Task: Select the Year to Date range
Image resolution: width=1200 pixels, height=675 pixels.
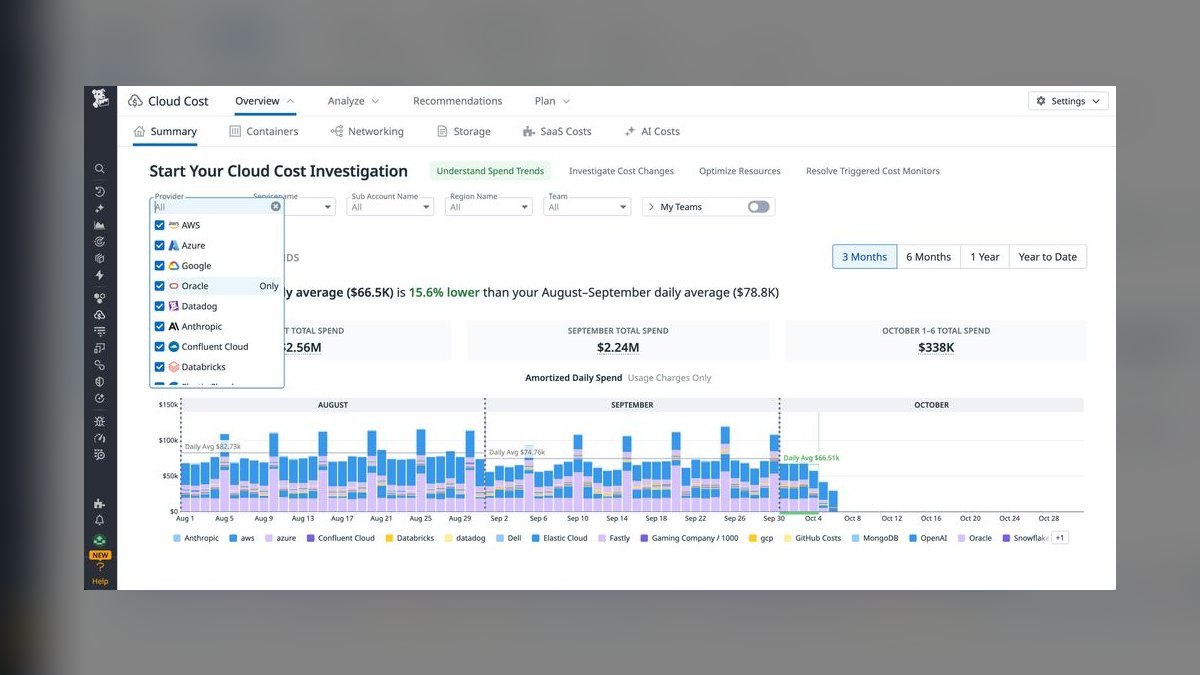Action: point(1048,257)
